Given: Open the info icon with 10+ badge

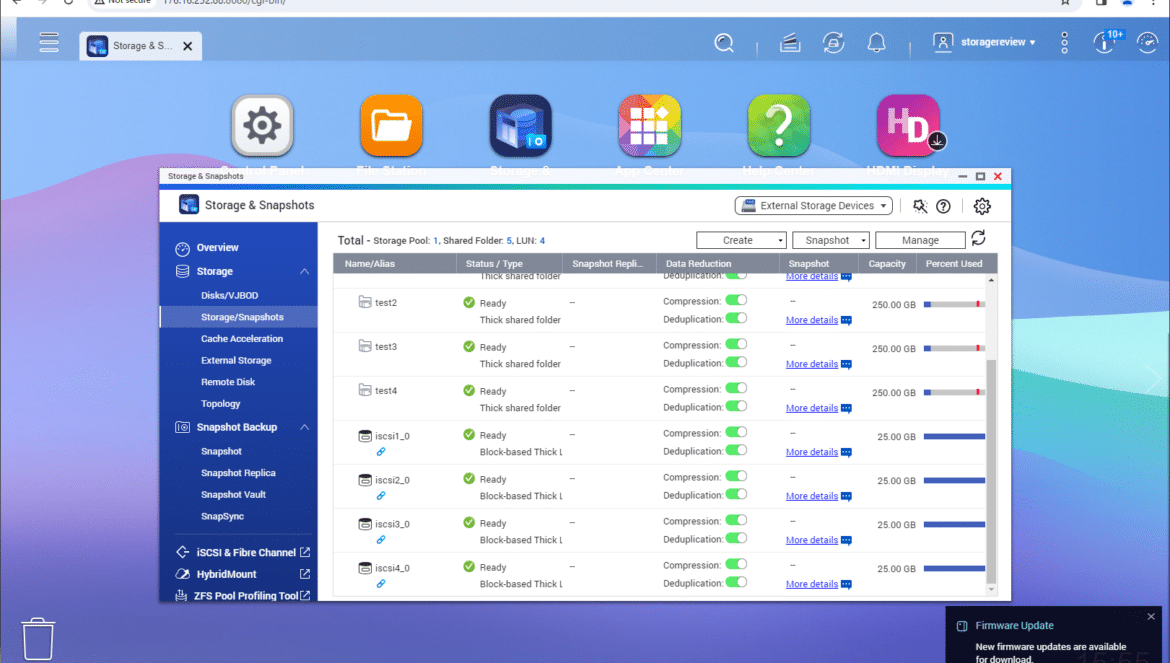Looking at the screenshot, I should click(1106, 41).
